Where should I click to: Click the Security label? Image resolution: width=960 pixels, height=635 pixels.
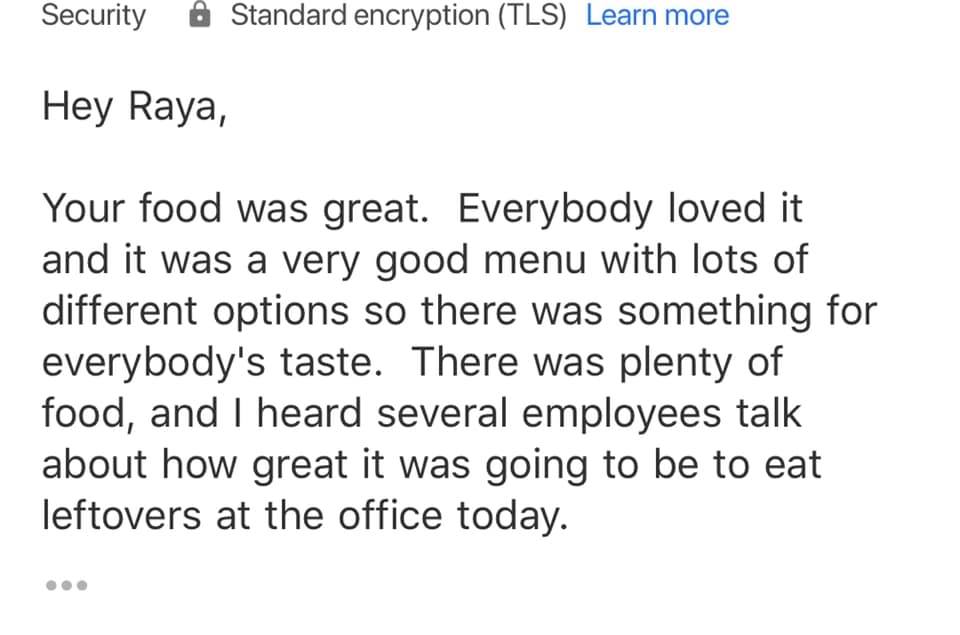point(93,16)
